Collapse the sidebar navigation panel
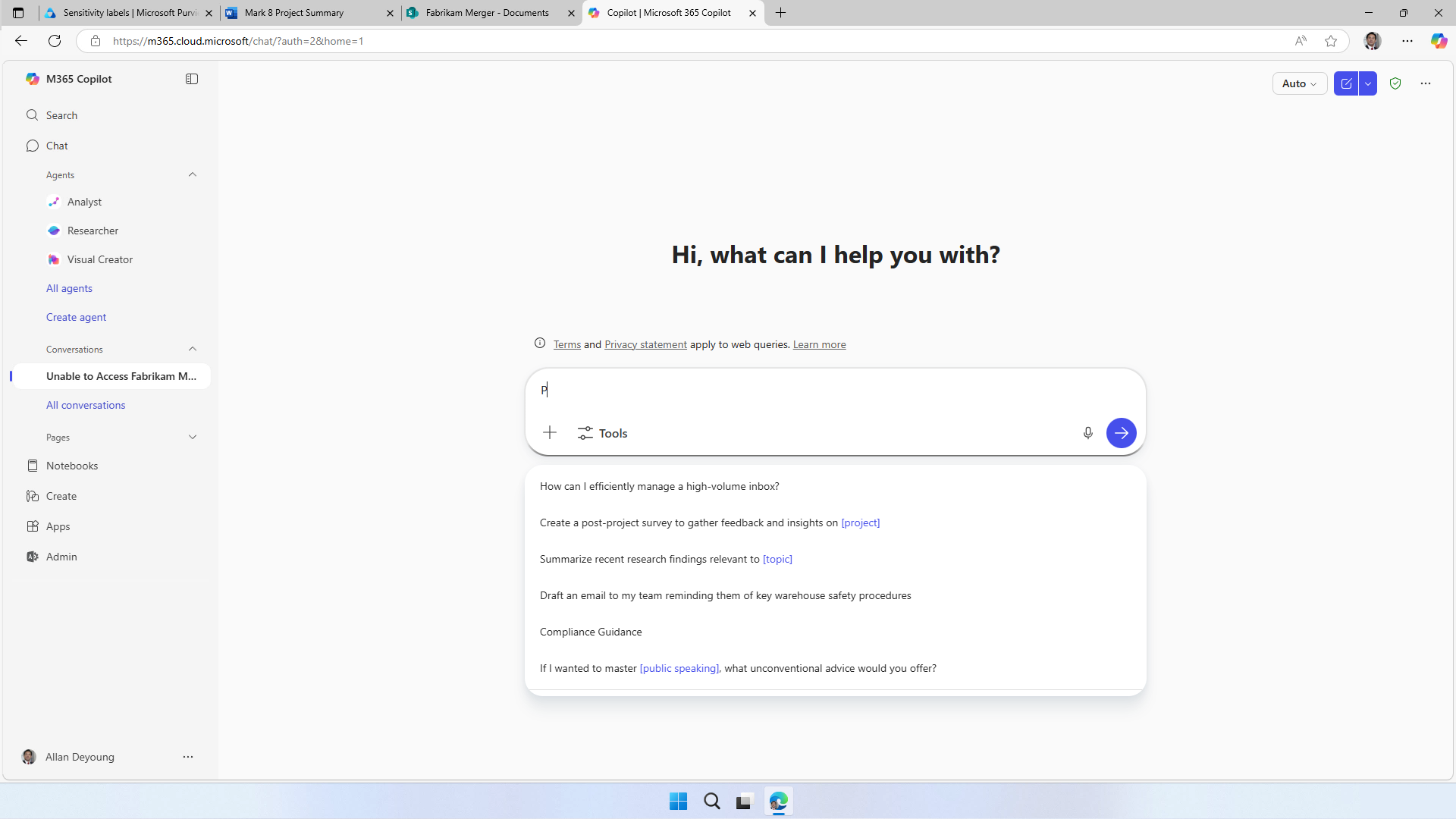This screenshot has height=819, width=1456. 192,79
